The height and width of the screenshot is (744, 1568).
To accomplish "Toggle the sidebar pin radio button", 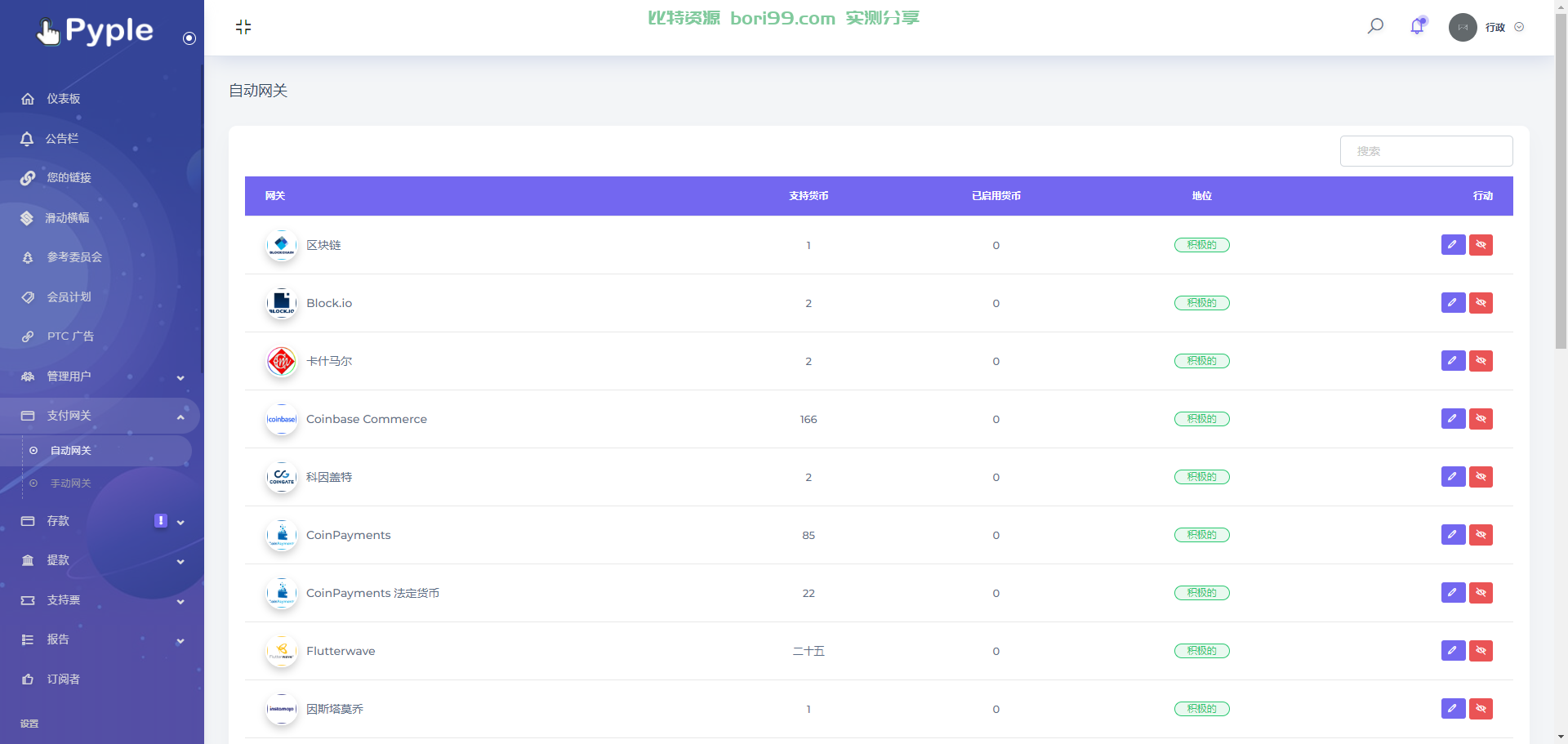I will (x=189, y=38).
